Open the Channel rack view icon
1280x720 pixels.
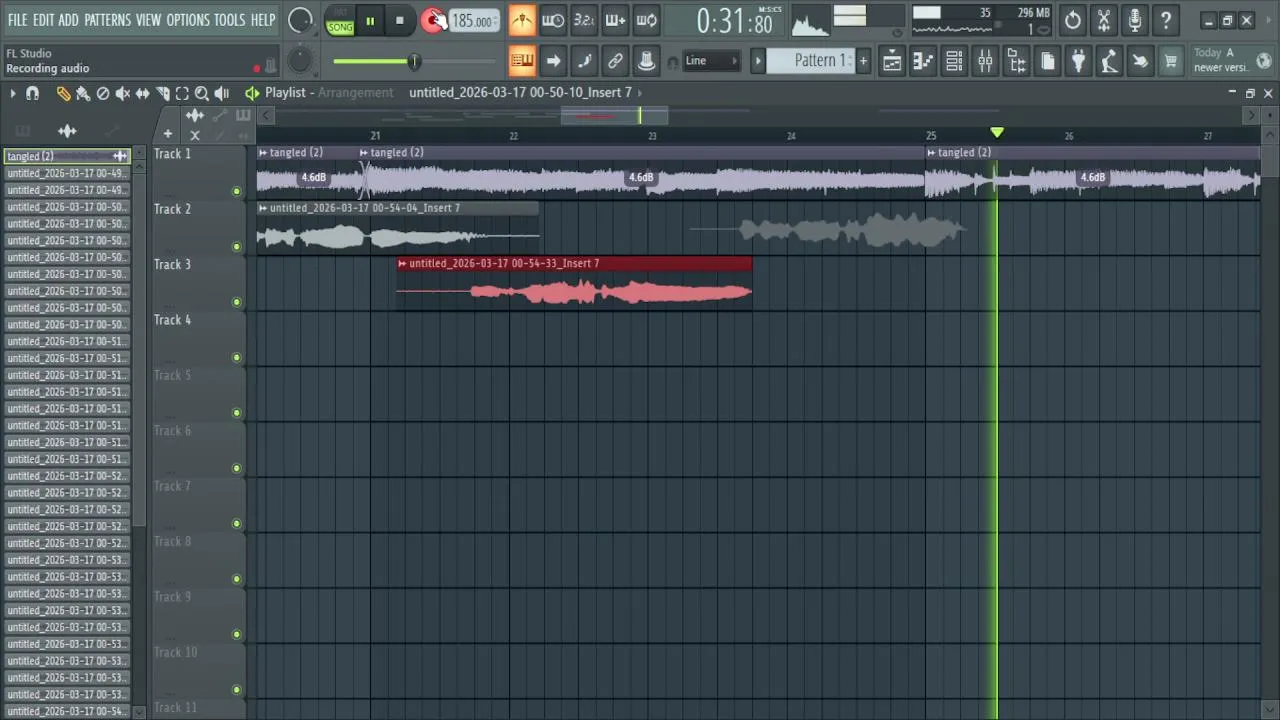(x=954, y=61)
